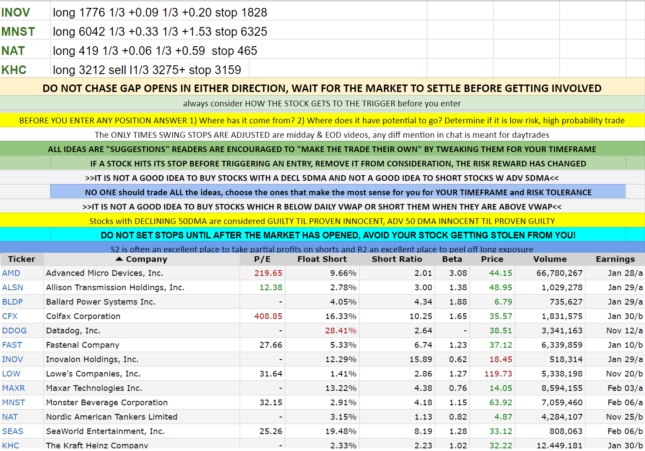Open the FAST ticker link
The height and width of the screenshot is (451, 645).
click(x=12, y=345)
